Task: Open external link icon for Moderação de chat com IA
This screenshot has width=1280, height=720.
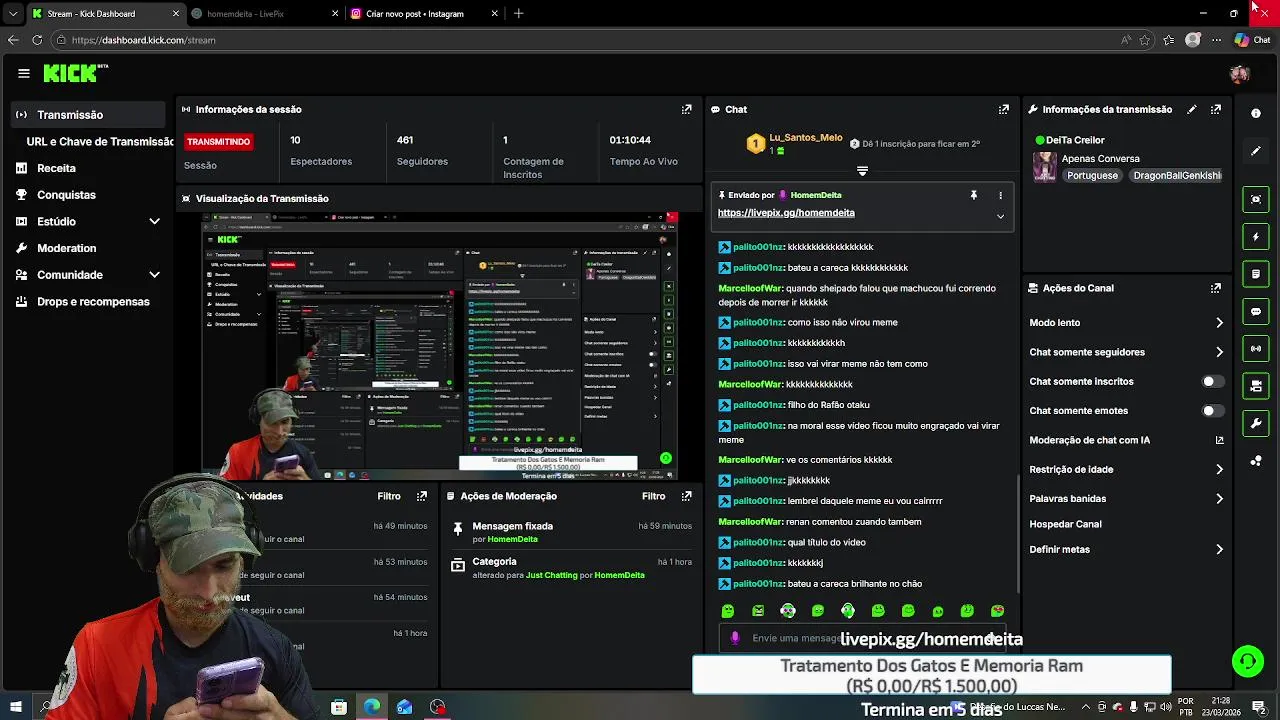Action: click(x=1219, y=440)
